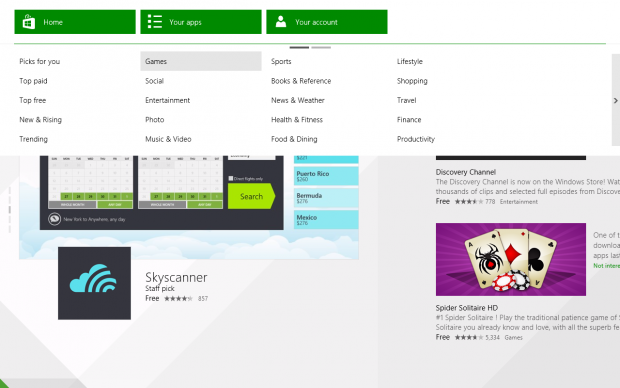Open the Skyscanner featured screenshot banner
This screenshot has height=388, width=620.
[x=189, y=207]
